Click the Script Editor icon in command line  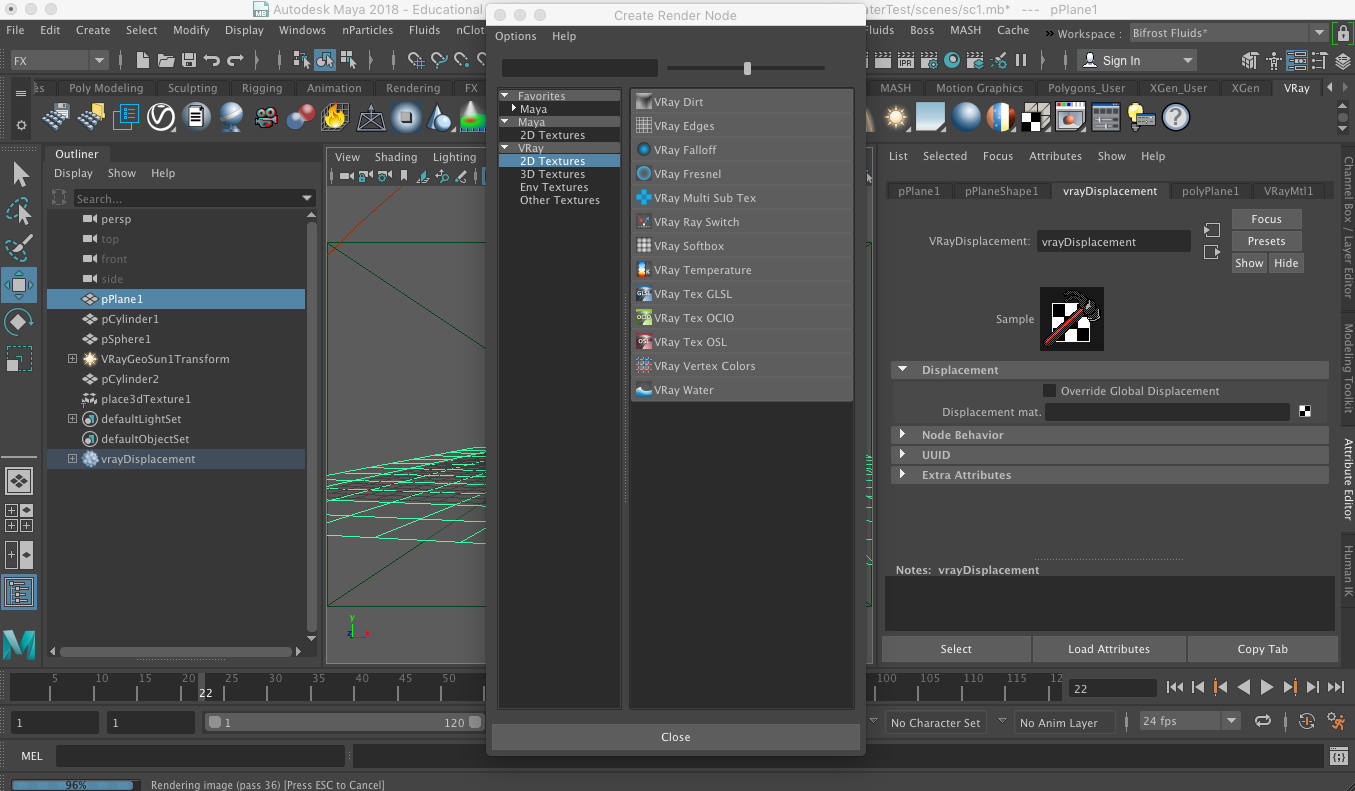1339,757
